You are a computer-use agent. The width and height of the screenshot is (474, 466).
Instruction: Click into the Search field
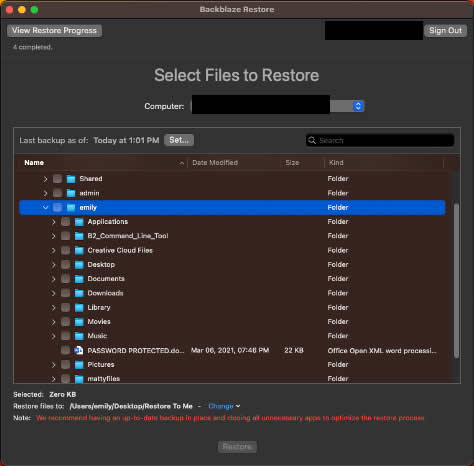(380, 140)
